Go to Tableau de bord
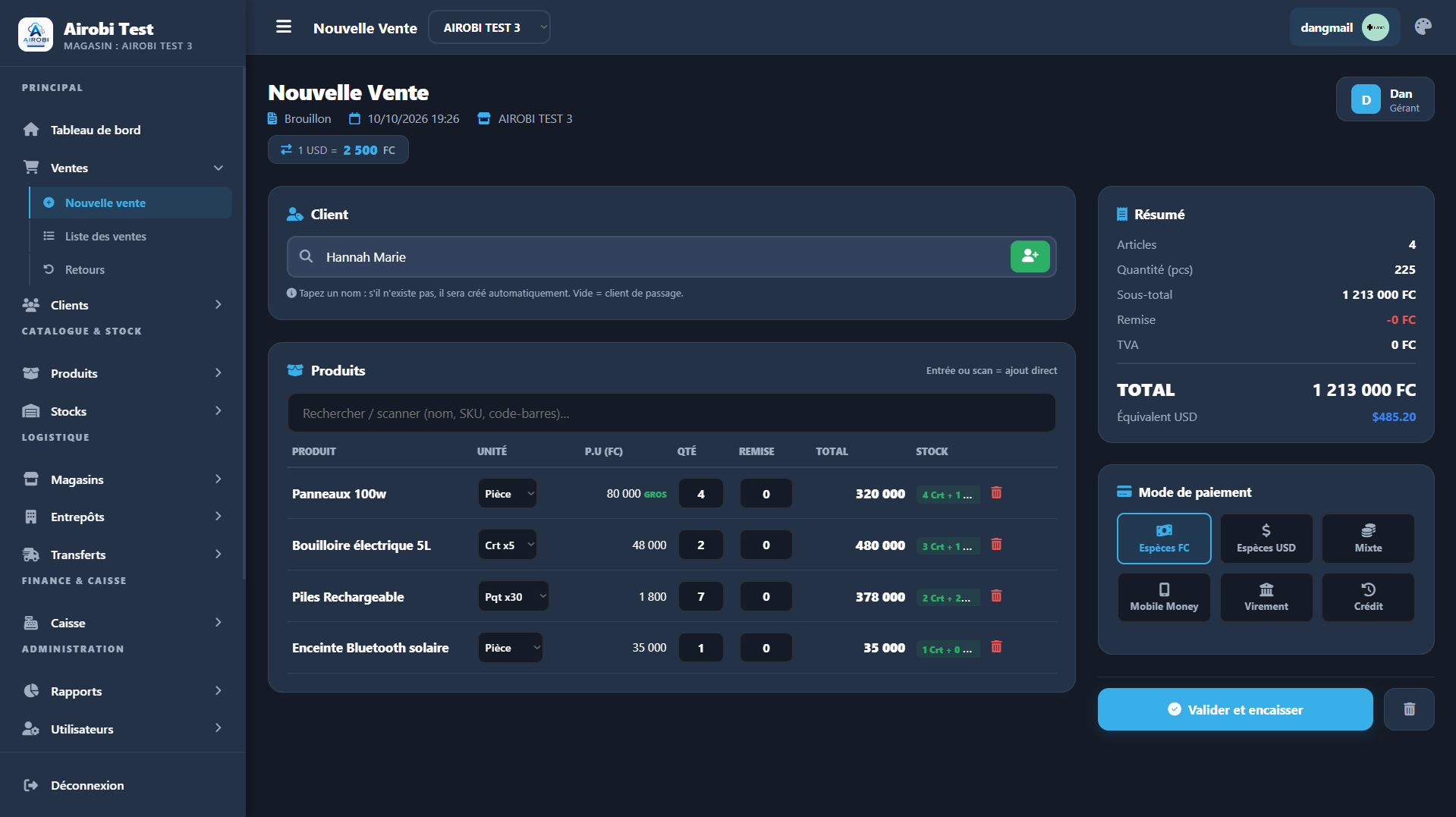Screen dimensions: 1456x817 click(x=96, y=130)
